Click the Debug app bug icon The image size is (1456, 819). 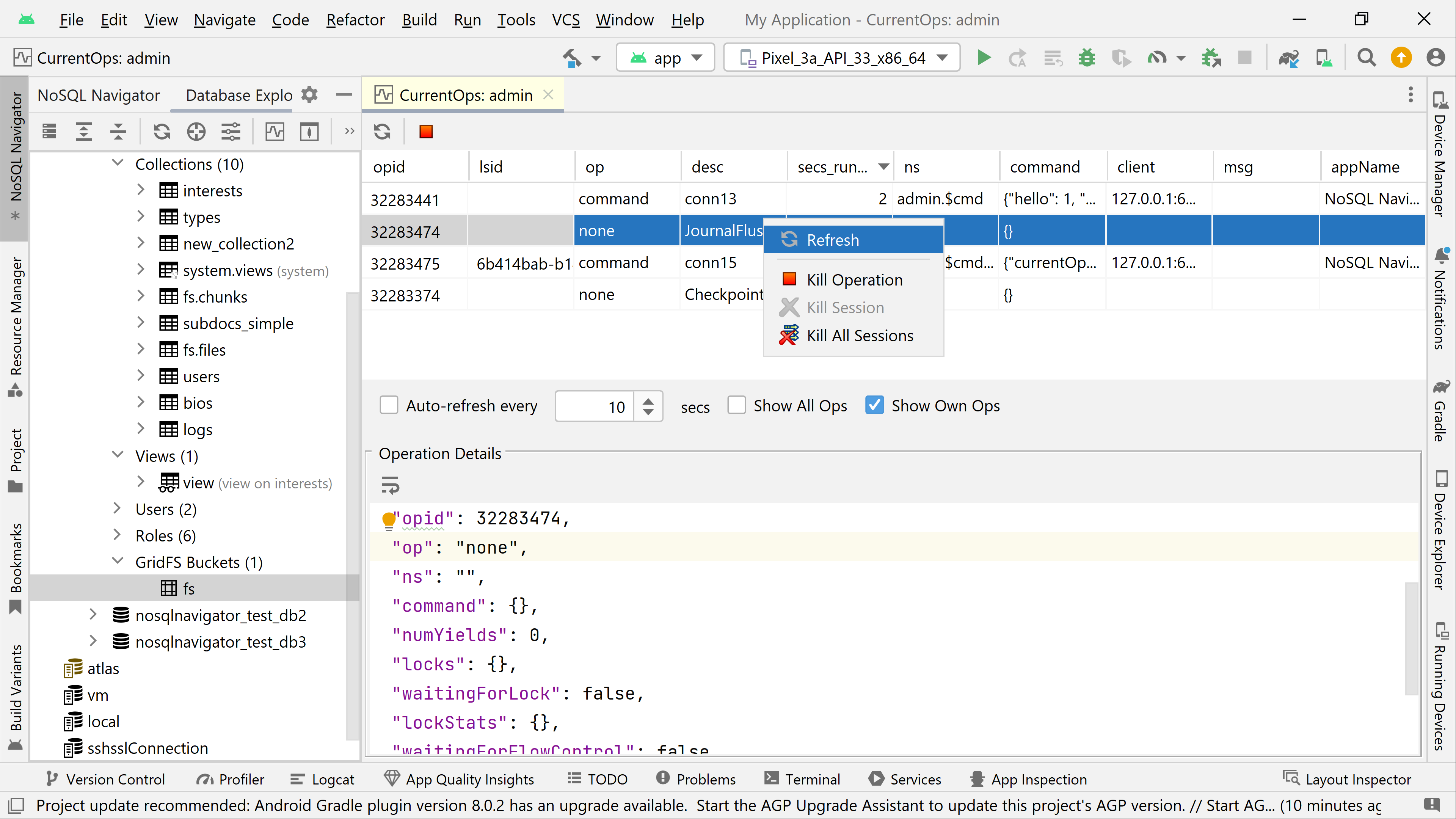pyautogui.click(x=1086, y=58)
